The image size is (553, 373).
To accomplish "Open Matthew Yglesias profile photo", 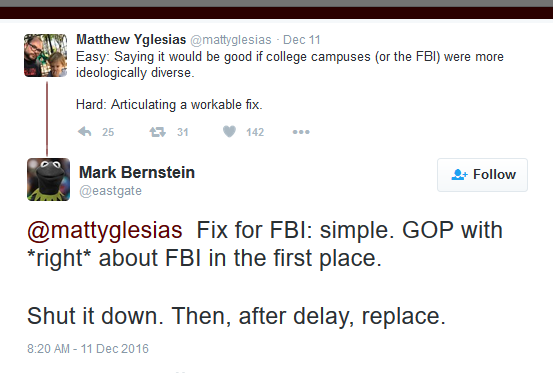I will coord(45,55).
